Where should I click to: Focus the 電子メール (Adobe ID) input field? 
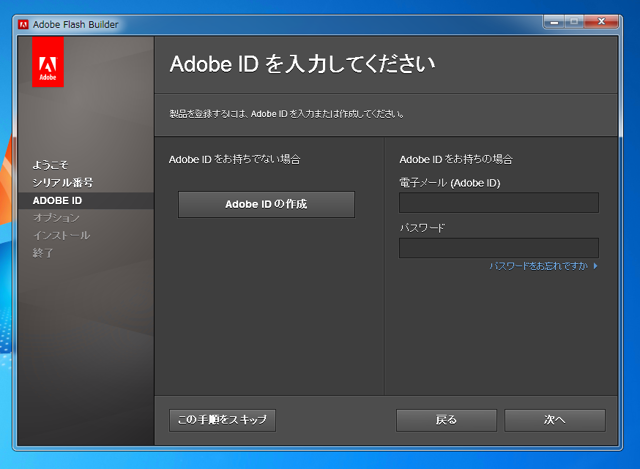(499, 202)
